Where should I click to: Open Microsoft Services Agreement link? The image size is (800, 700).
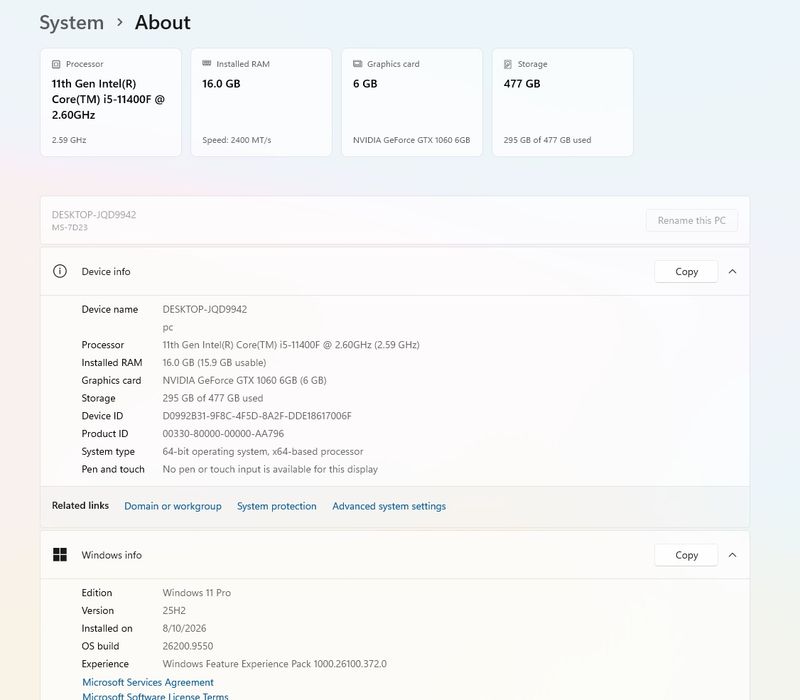[148, 682]
